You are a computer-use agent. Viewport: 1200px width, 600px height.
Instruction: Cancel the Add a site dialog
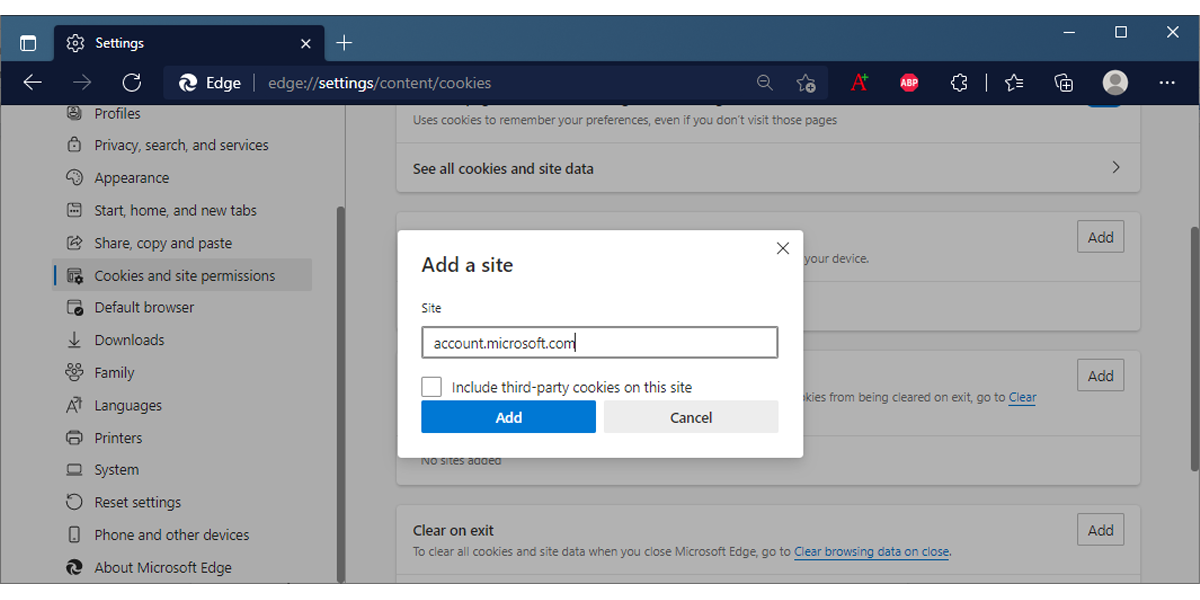tap(691, 416)
